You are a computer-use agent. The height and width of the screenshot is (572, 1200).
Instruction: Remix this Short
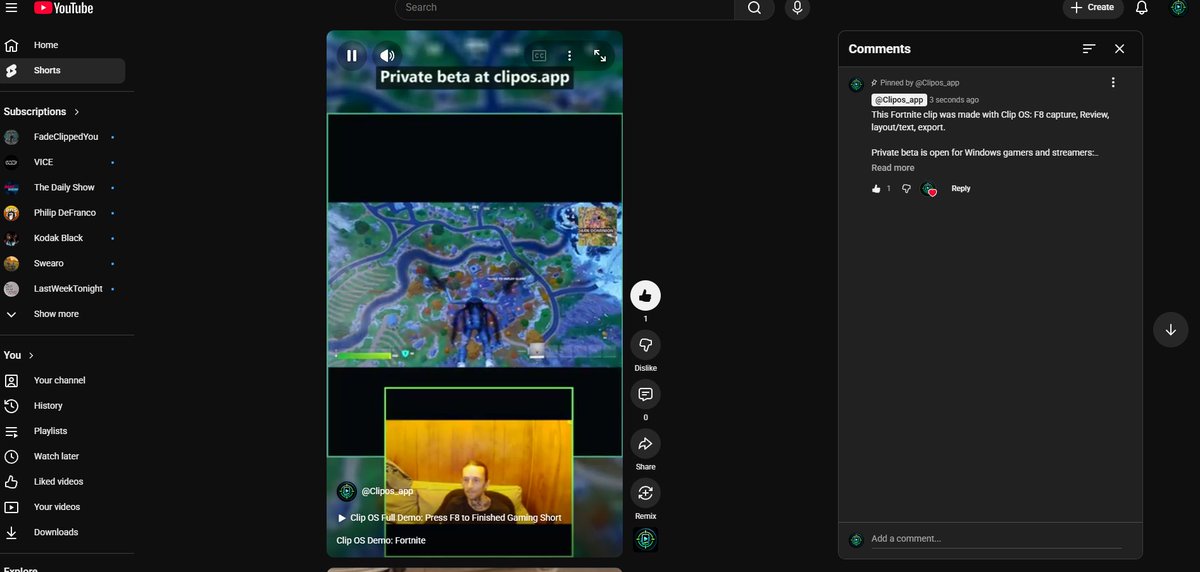[x=645, y=493]
